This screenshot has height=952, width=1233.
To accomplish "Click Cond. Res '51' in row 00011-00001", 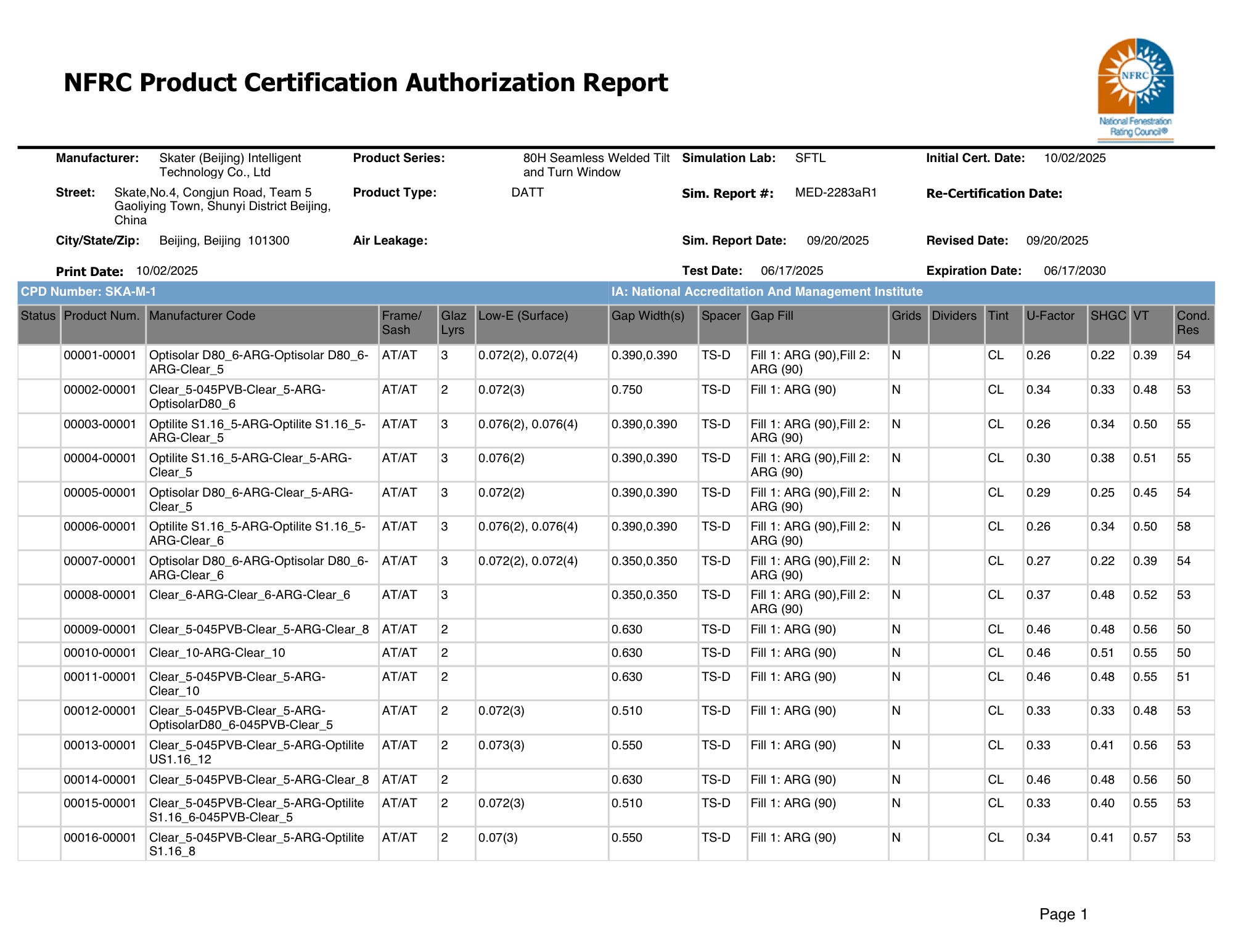I will 1184,677.
